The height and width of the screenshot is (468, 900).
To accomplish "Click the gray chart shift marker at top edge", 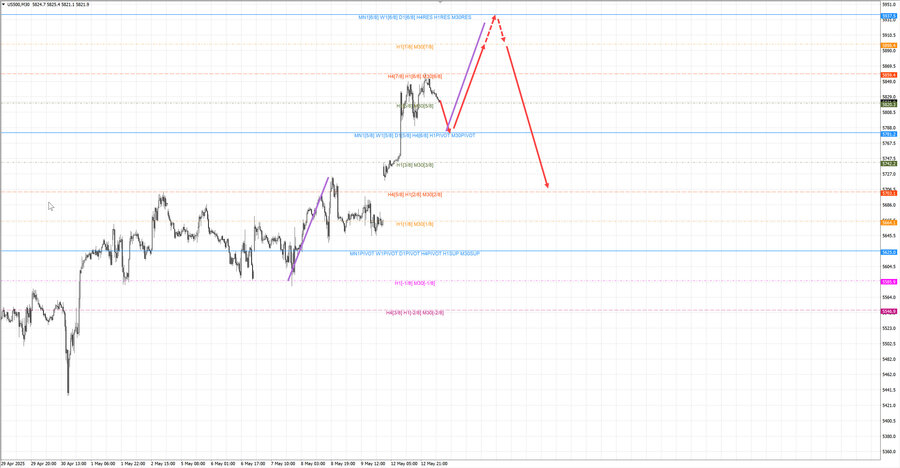I will tap(440, 2).
